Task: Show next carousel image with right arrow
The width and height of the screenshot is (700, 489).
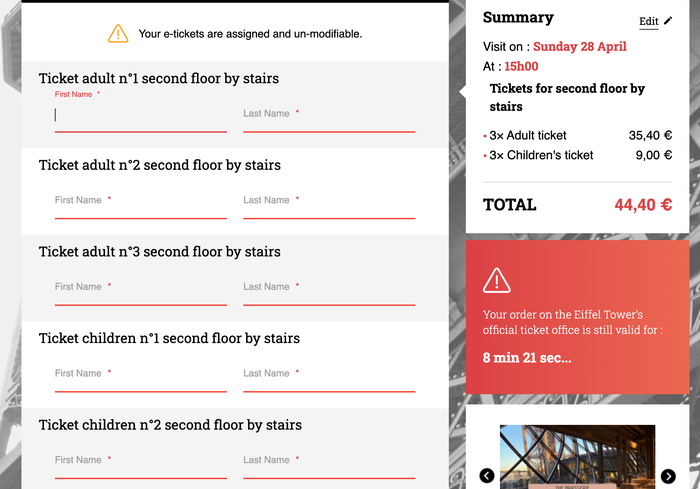Action: (668, 476)
